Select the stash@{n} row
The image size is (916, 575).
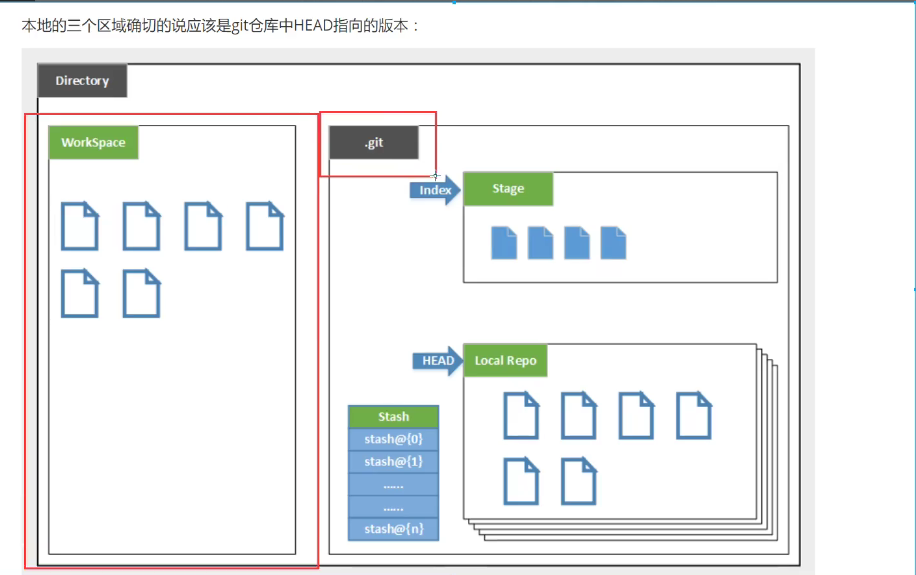(393, 529)
